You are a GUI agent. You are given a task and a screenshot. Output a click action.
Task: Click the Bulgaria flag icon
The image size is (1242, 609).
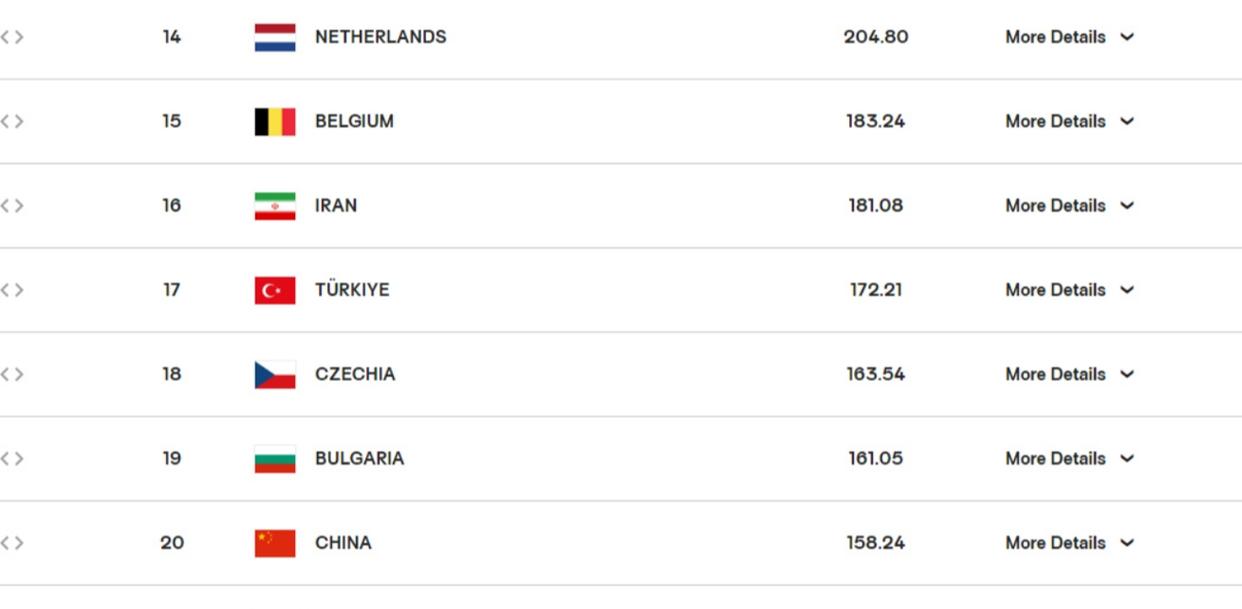275,459
